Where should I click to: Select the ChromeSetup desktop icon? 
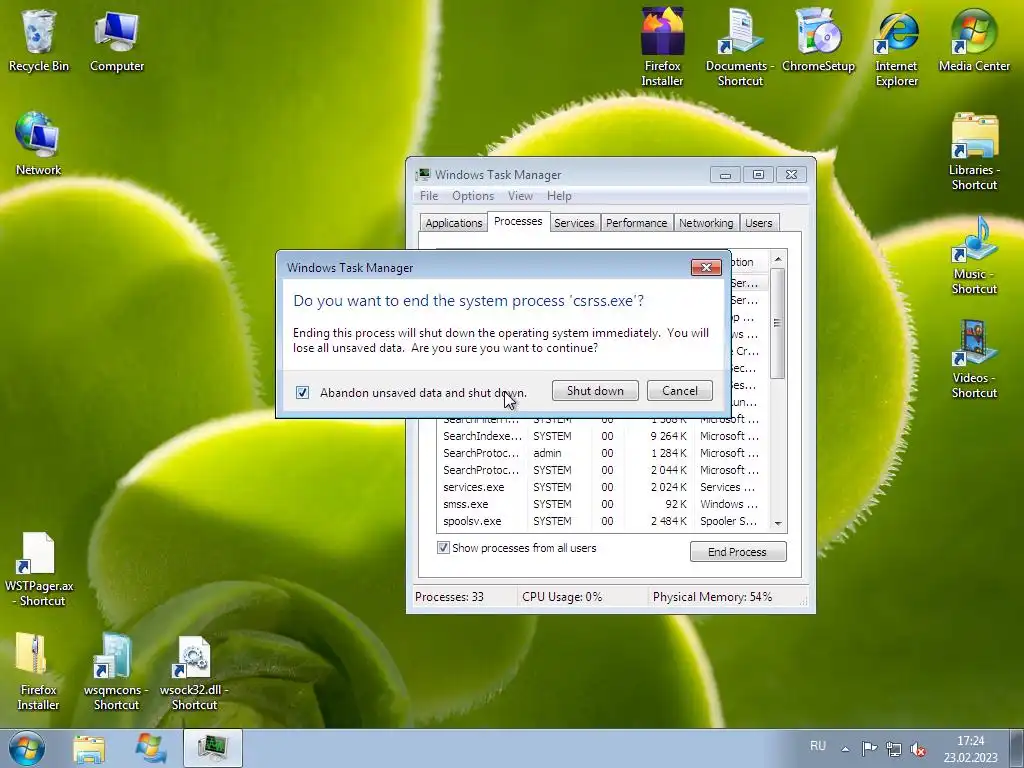click(818, 40)
